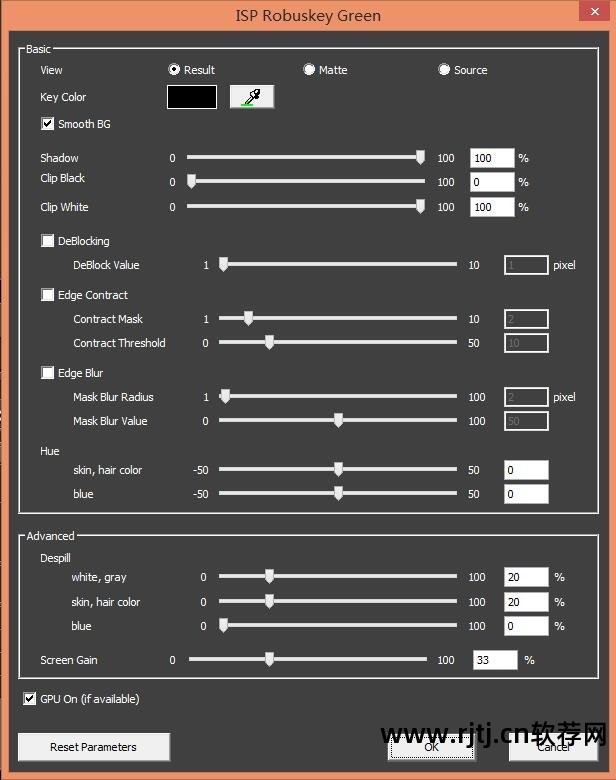Viewport: 616px width, 780px height.
Task: Click the ISP Robuskey Green title text
Action: coord(308,15)
